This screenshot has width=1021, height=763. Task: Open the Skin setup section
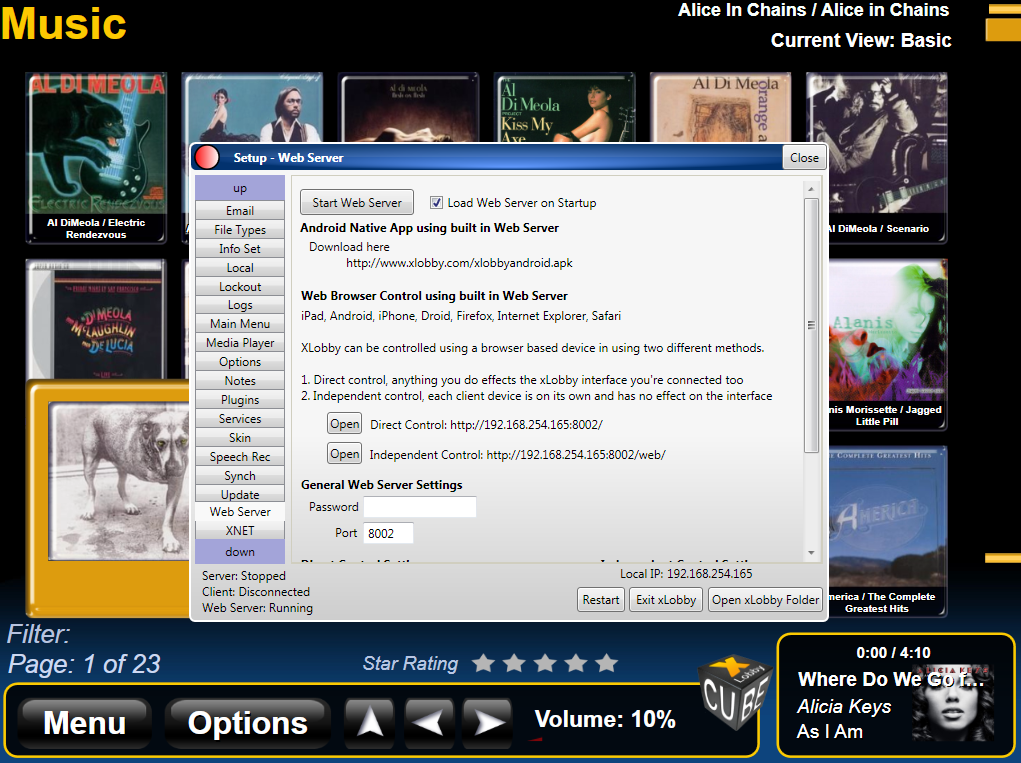(240, 437)
